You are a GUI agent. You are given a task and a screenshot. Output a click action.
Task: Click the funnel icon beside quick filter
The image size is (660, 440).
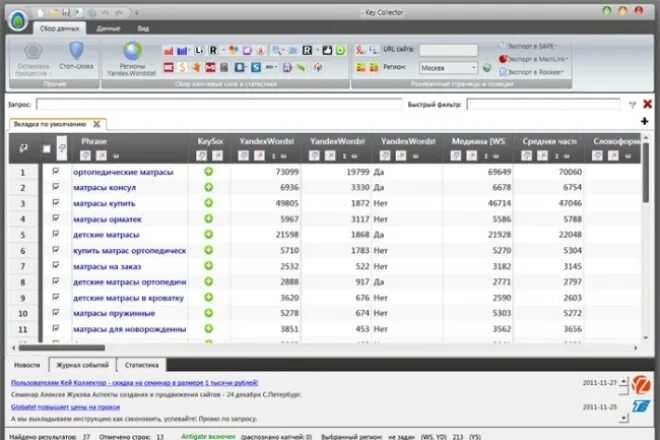[x=632, y=104]
